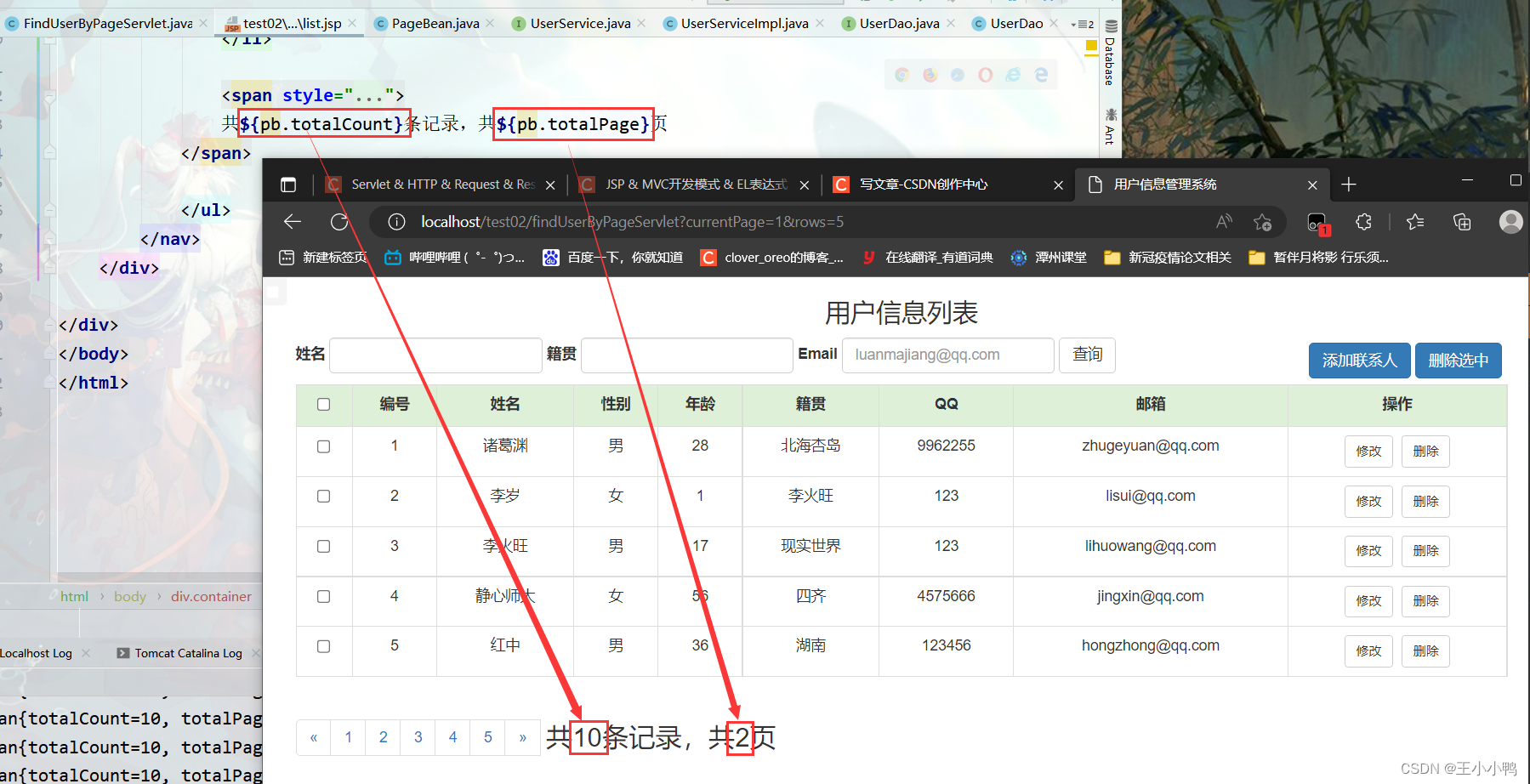Open the Ant tool window in IDE

(1110, 125)
